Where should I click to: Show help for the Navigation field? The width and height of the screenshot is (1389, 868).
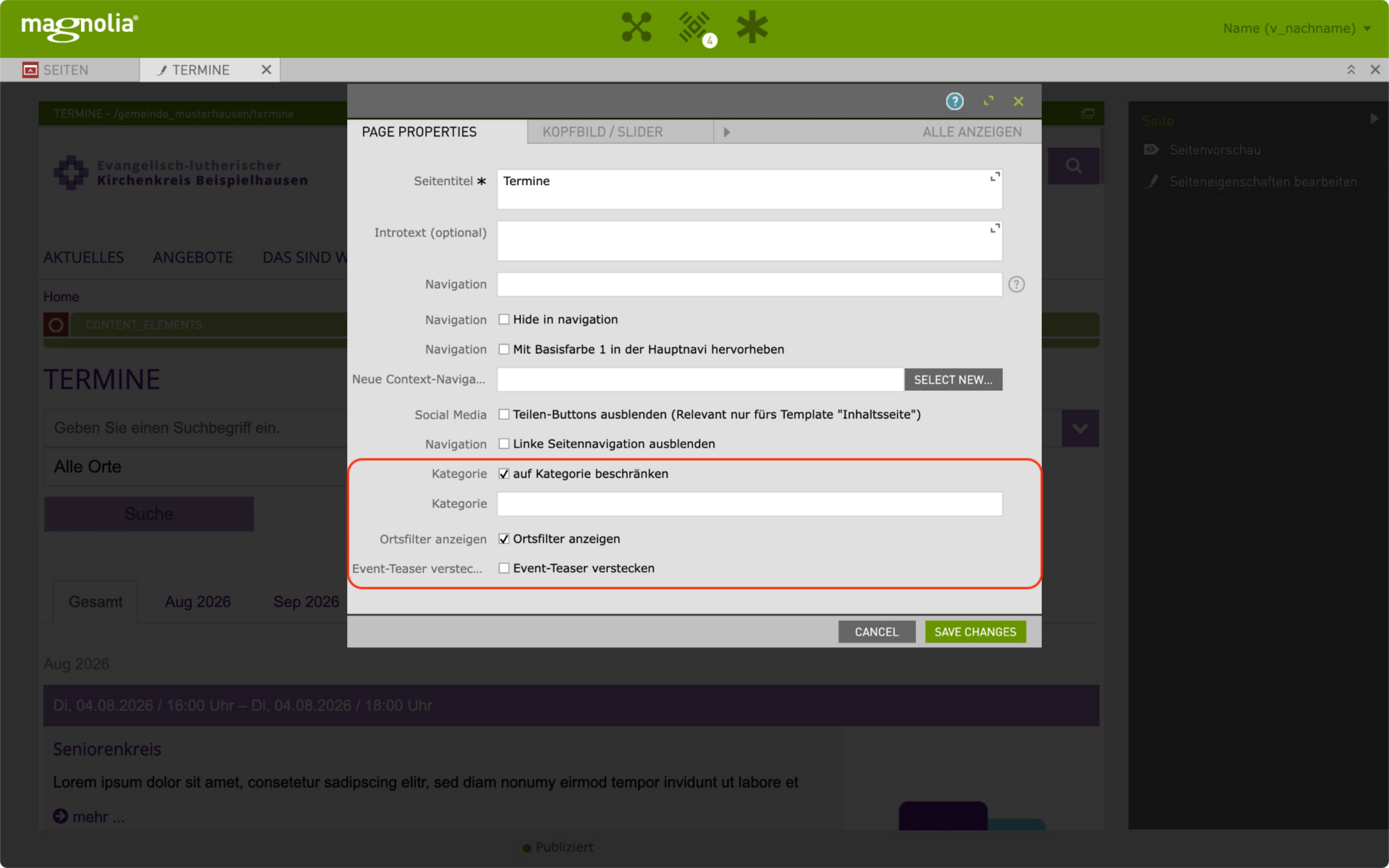coord(1016,284)
